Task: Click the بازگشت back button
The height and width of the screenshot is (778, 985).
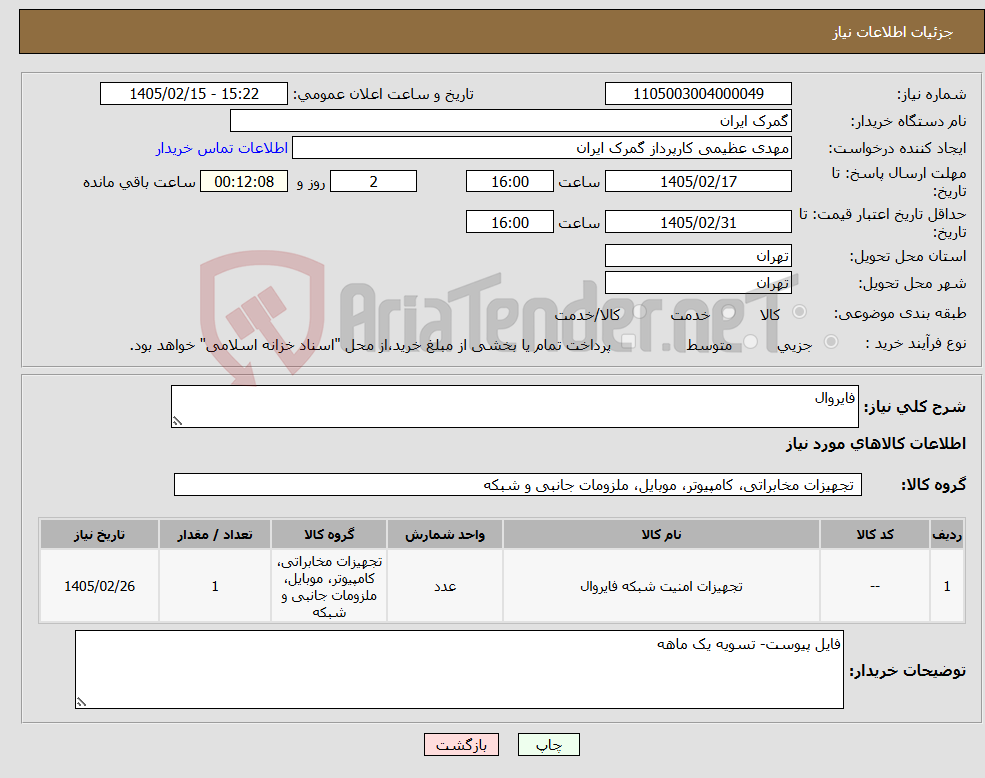Action: pyautogui.click(x=461, y=745)
